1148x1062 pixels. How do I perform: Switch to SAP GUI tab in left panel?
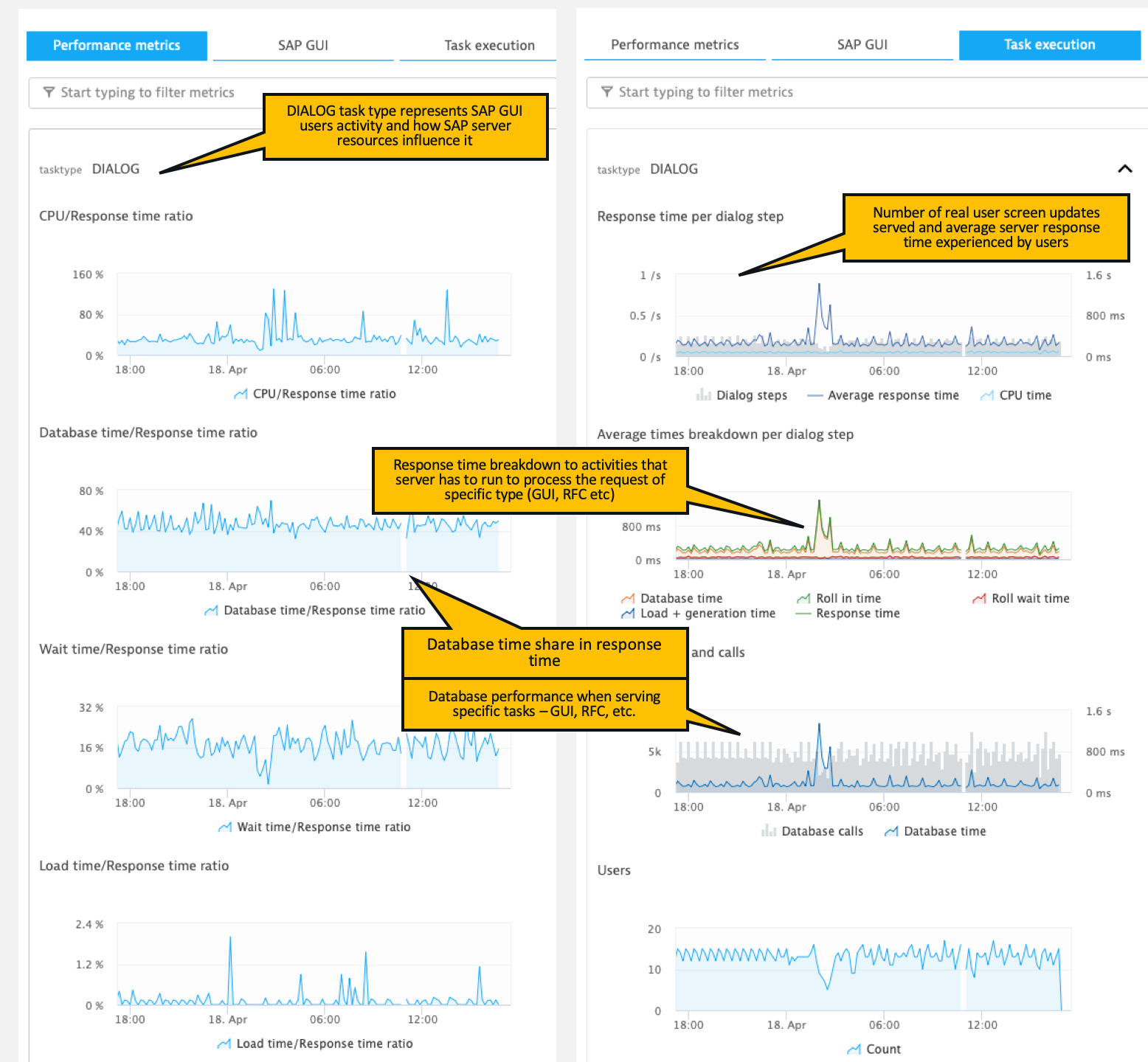tap(303, 46)
